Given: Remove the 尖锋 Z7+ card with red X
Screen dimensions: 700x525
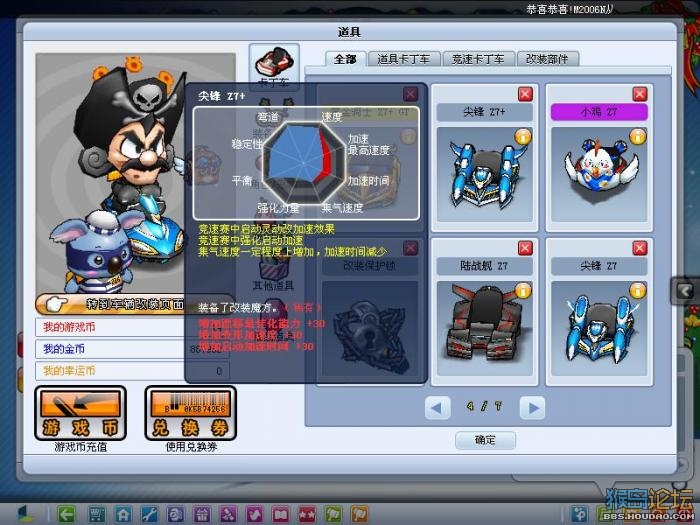Looking at the screenshot, I should [525, 94].
